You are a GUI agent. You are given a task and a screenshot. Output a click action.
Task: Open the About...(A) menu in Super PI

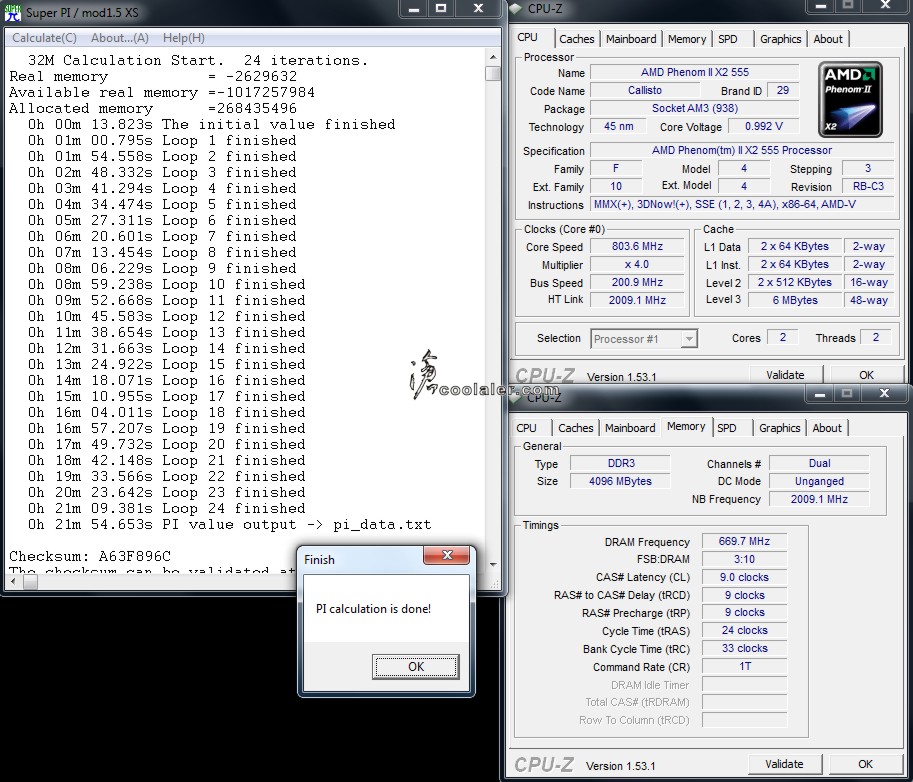119,38
